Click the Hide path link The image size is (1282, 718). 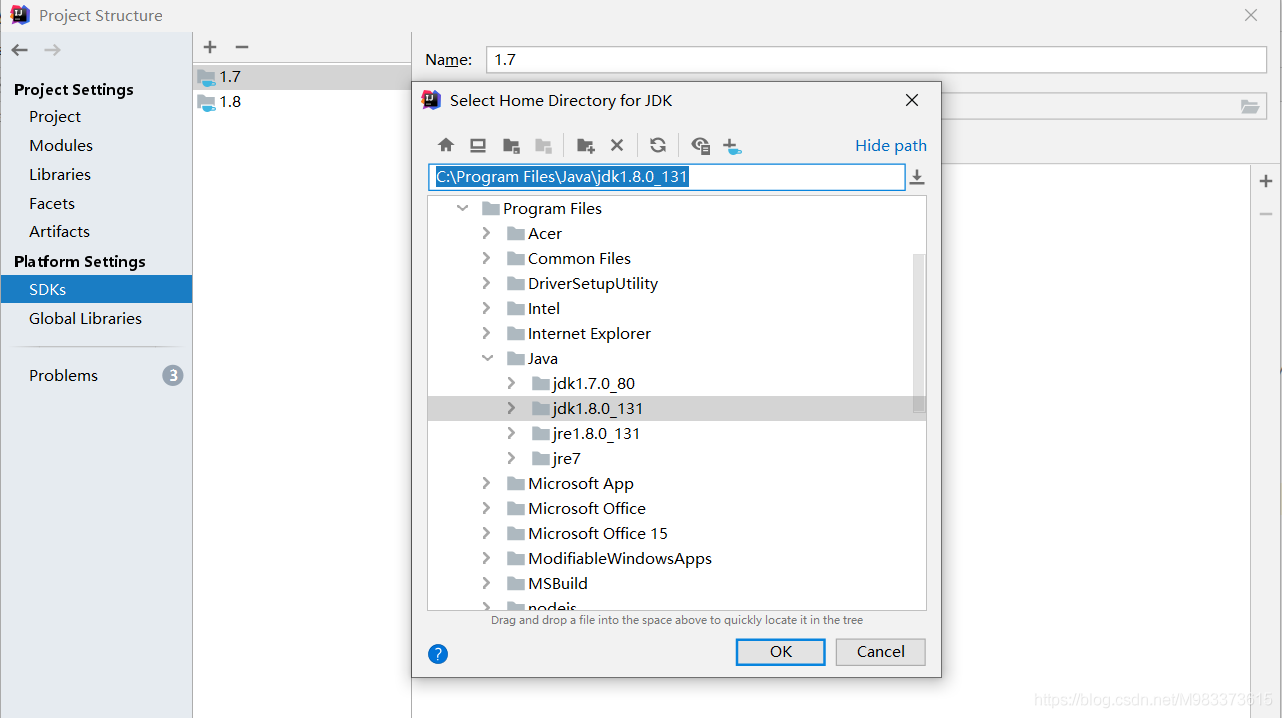click(891, 146)
